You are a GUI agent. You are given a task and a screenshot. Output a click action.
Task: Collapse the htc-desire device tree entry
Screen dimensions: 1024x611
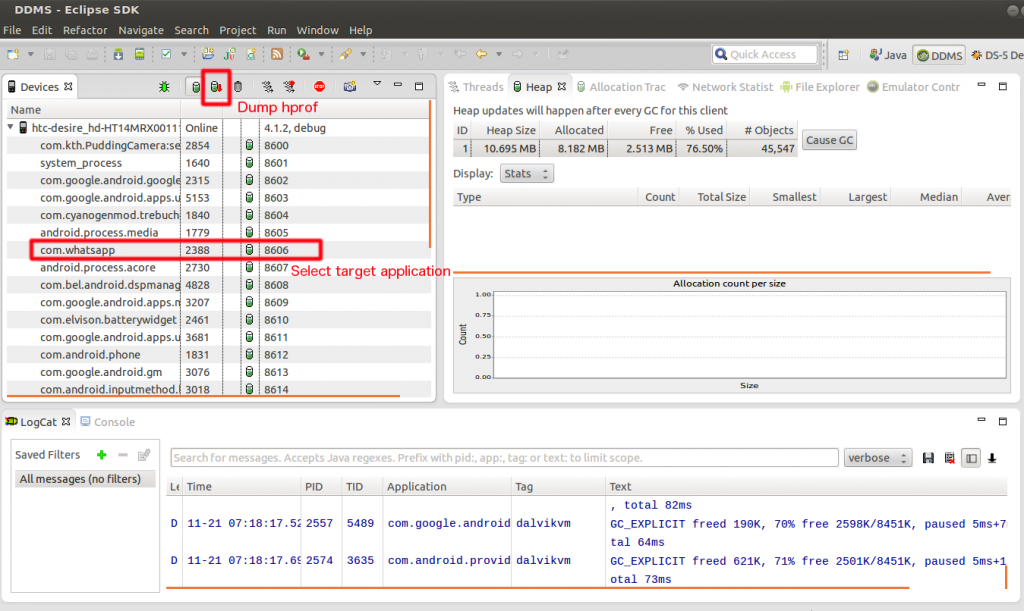[11, 128]
